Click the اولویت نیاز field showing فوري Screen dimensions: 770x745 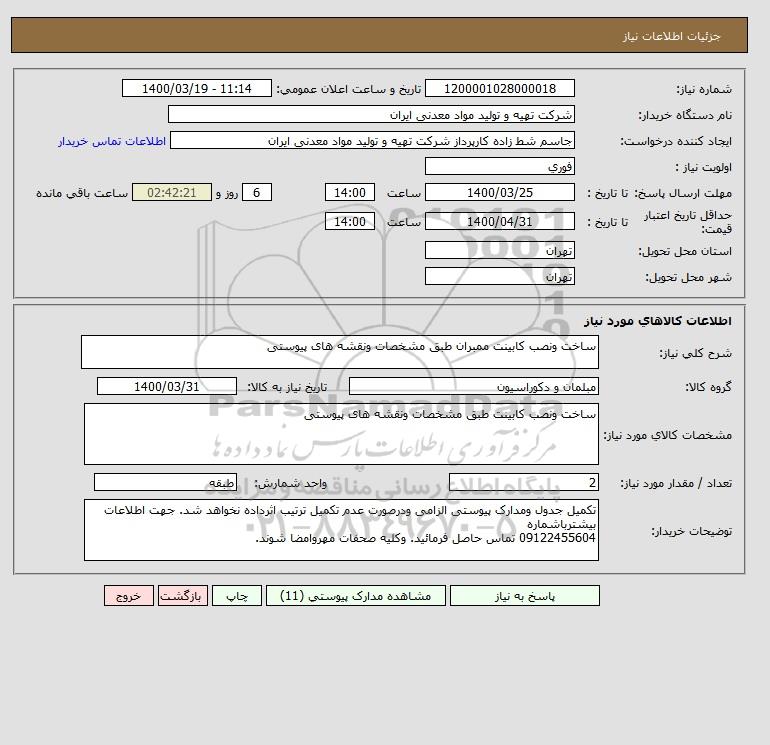click(x=499, y=166)
